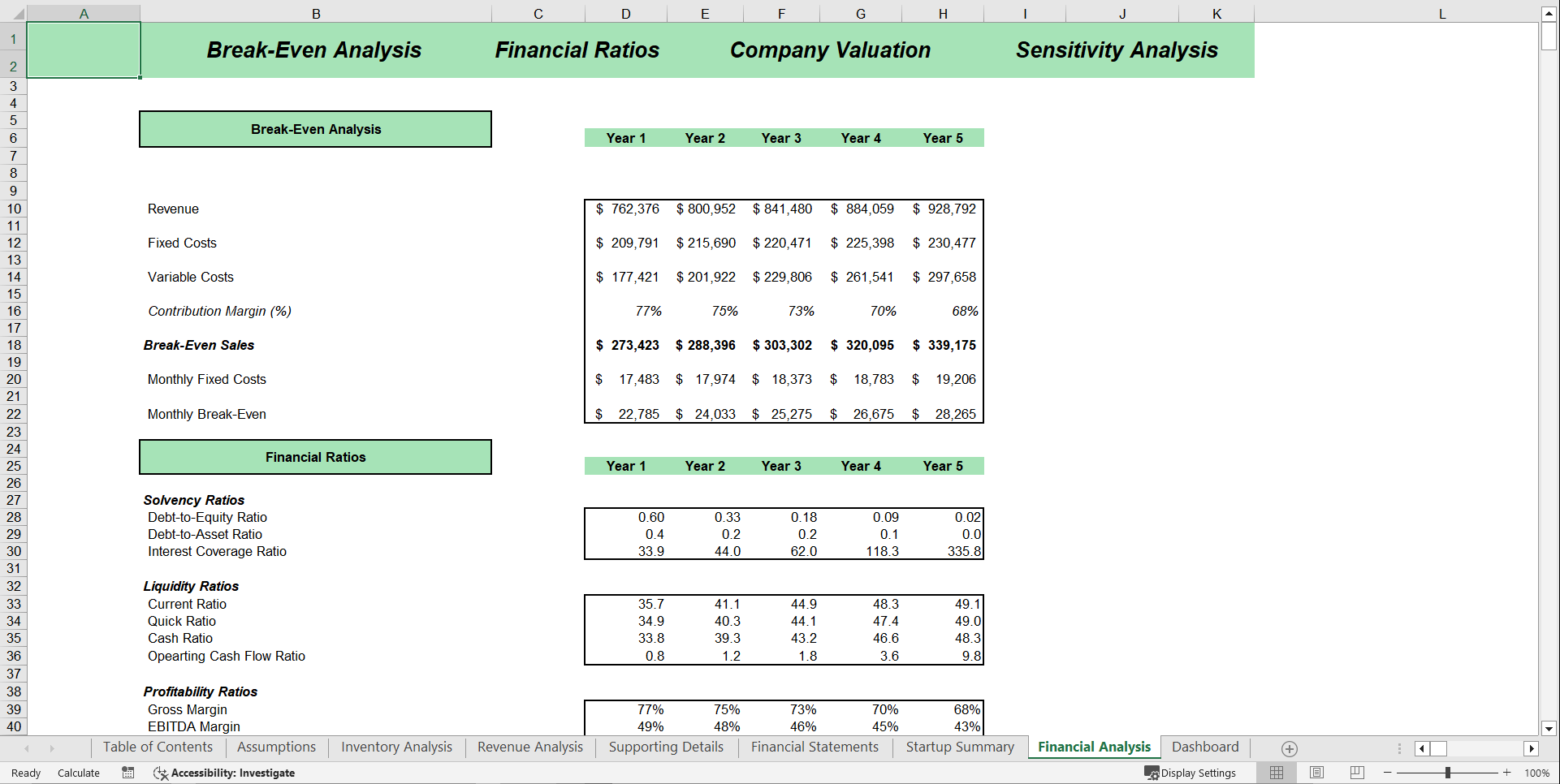The width and height of the screenshot is (1560, 784).
Task: Open the Assumptions sheet tab
Action: click(x=276, y=747)
